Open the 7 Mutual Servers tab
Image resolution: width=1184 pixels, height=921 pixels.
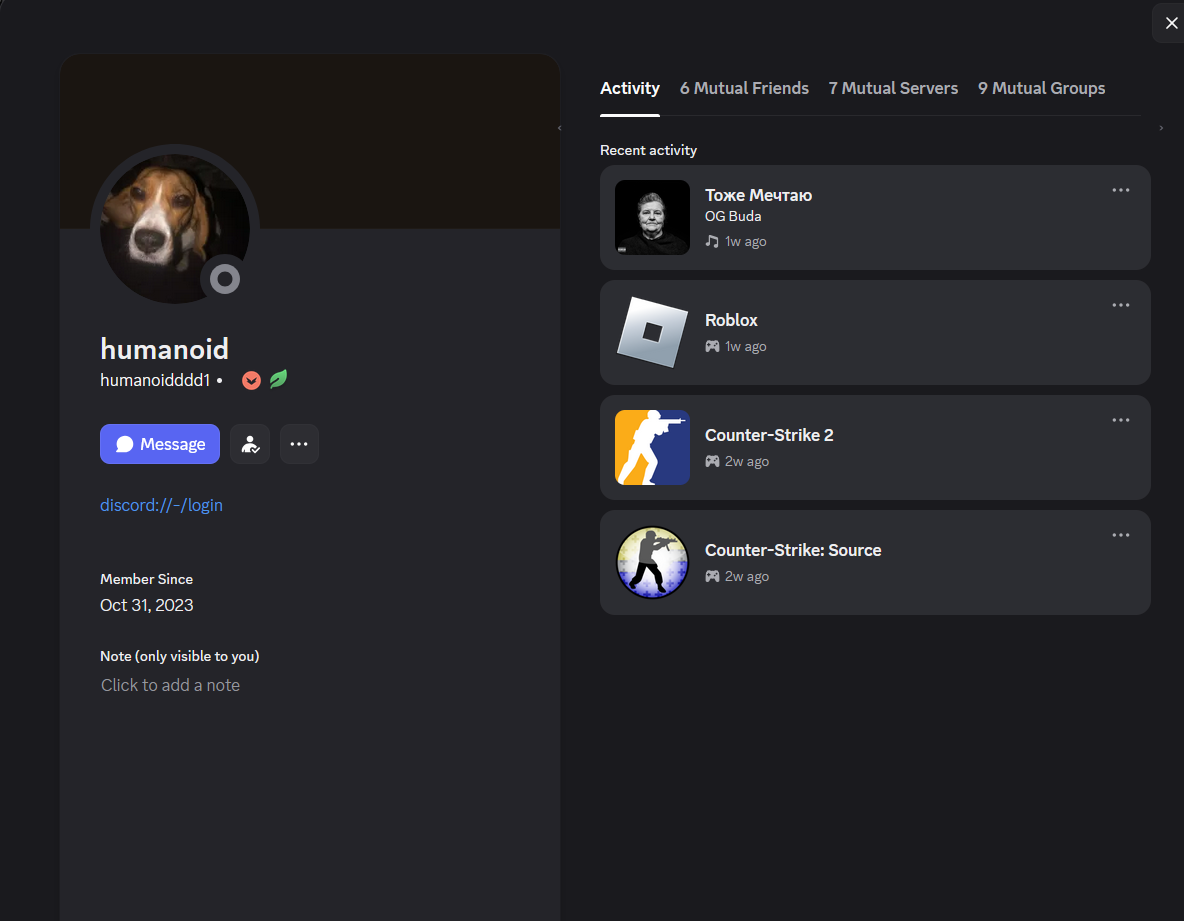[893, 88]
